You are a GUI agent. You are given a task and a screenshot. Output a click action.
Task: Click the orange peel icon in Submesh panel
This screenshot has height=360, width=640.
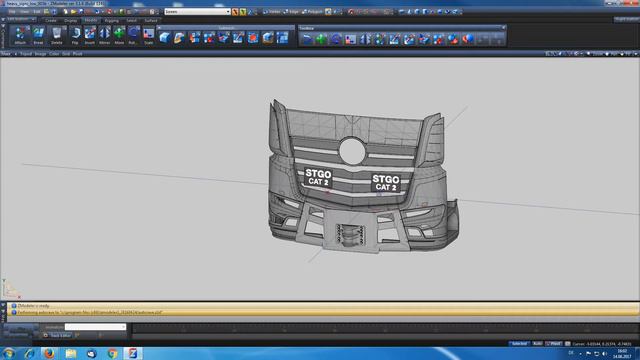pyautogui.click(x=179, y=38)
